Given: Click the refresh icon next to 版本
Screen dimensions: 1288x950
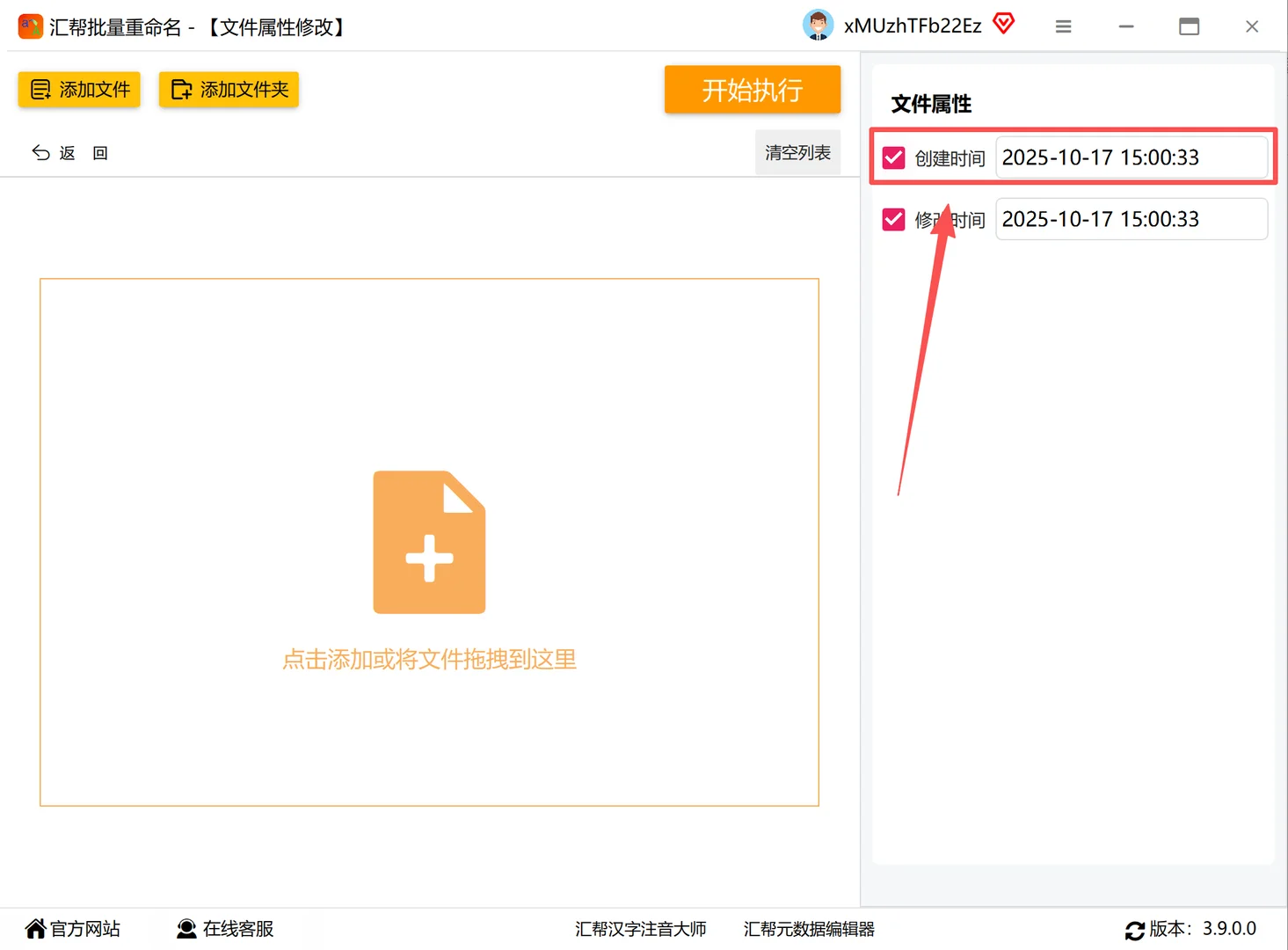Looking at the screenshot, I should (x=1135, y=929).
